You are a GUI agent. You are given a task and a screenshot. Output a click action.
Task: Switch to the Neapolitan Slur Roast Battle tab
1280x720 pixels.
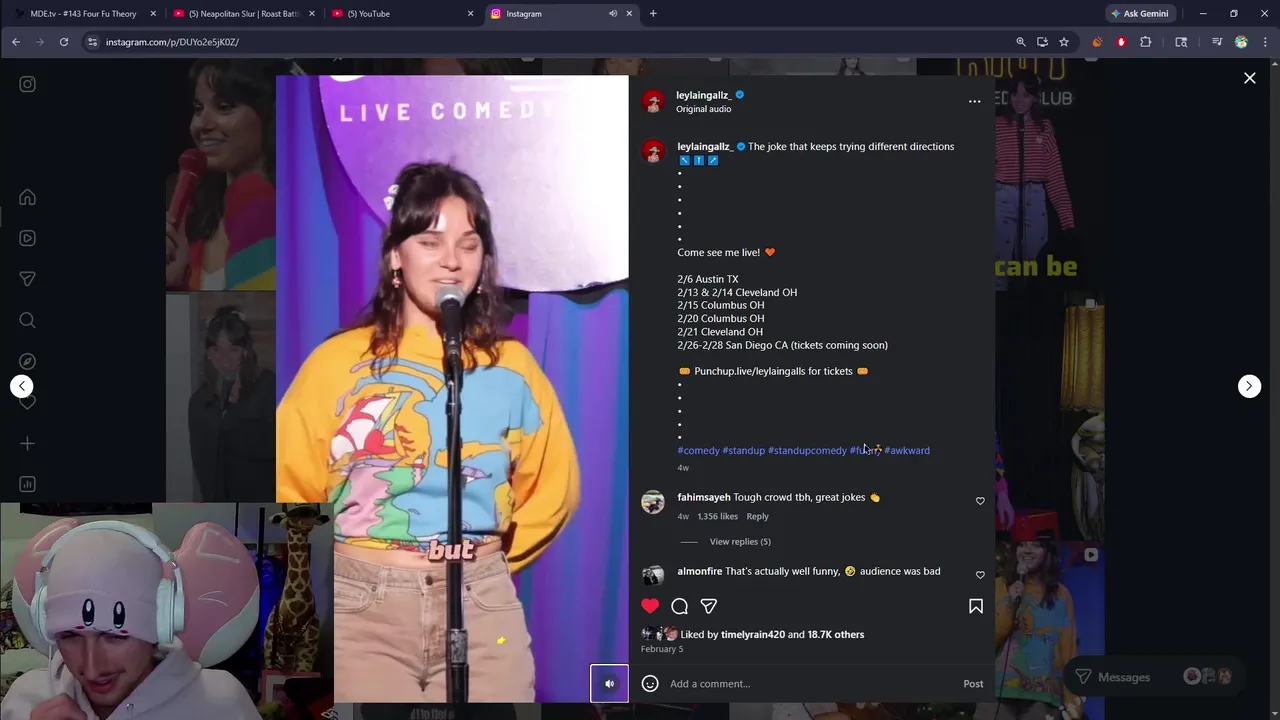click(x=243, y=14)
